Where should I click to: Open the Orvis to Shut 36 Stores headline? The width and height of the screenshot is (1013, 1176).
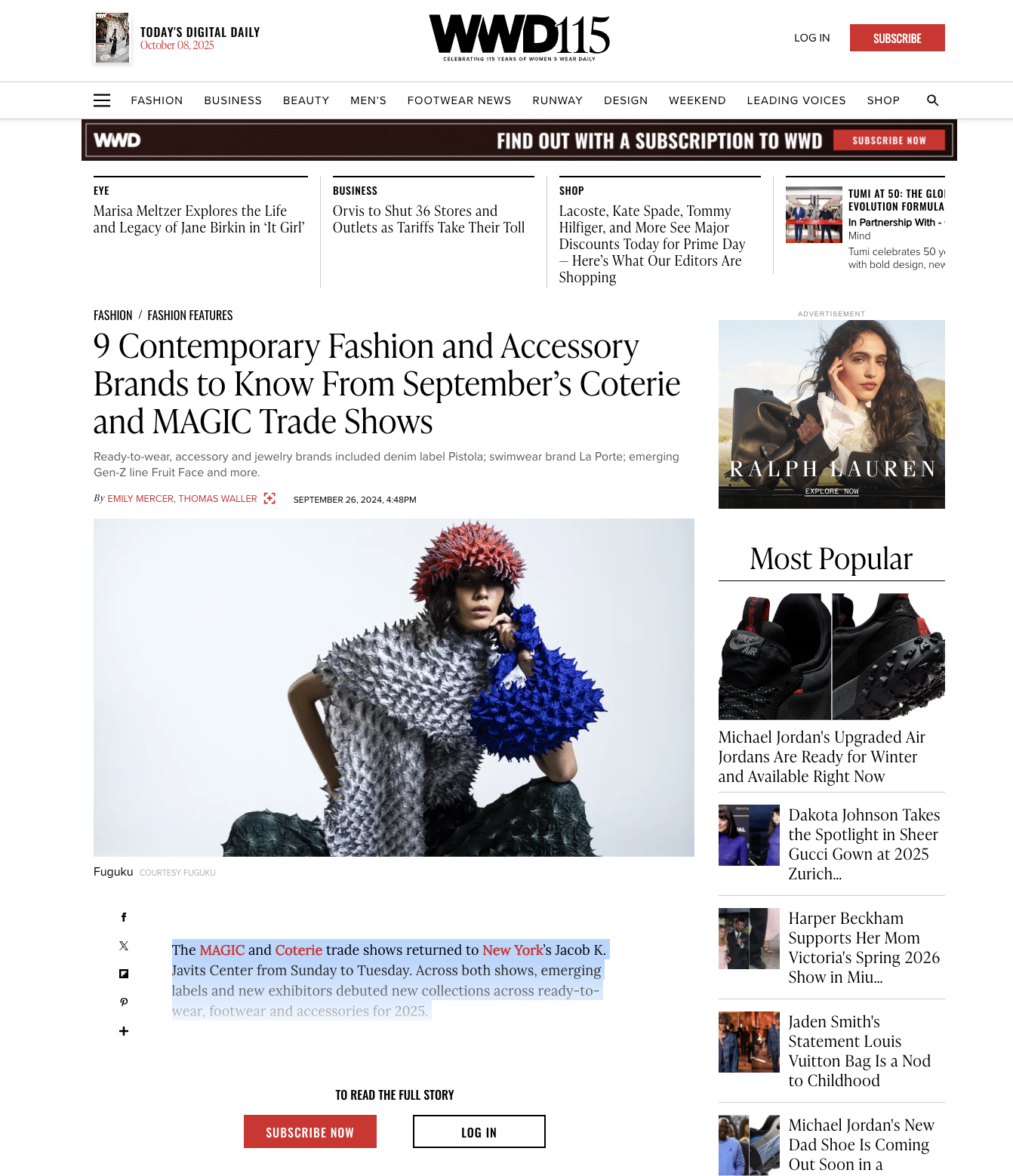pos(429,220)
